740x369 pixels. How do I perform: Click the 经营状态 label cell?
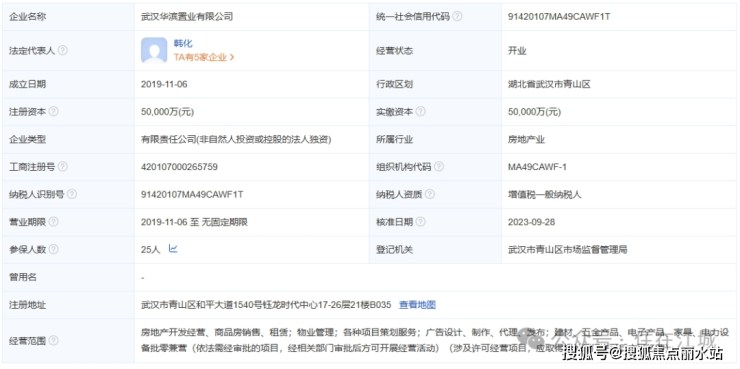tap(435, 50)
